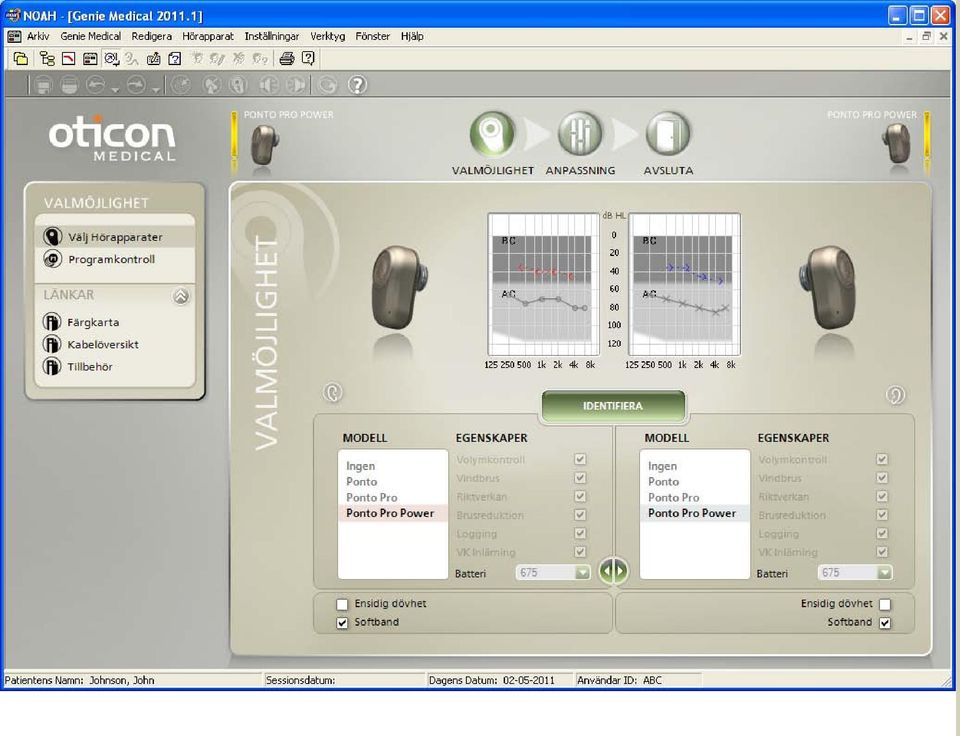Image resolution: width=960 pixels, height=736 pixels.
Task: Click the left-right swap arrows button
Action: pyautogui.click(x=613, y=571)
